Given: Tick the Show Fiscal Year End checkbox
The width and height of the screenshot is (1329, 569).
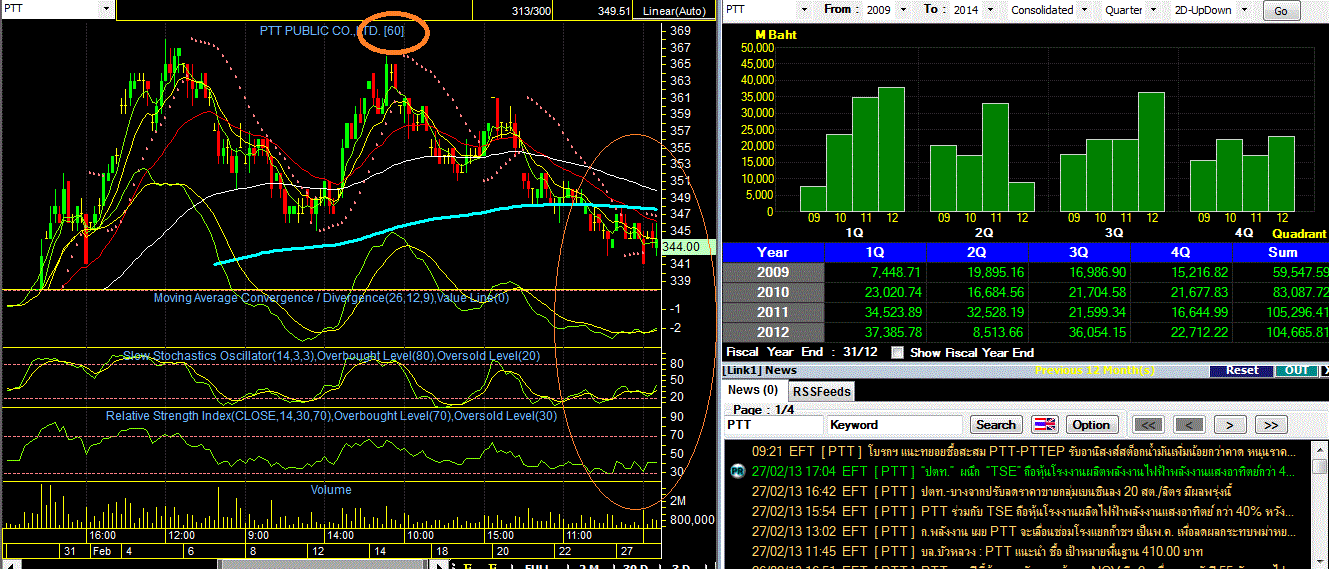Looking at the screenshot, I should (x=897, y=352).
